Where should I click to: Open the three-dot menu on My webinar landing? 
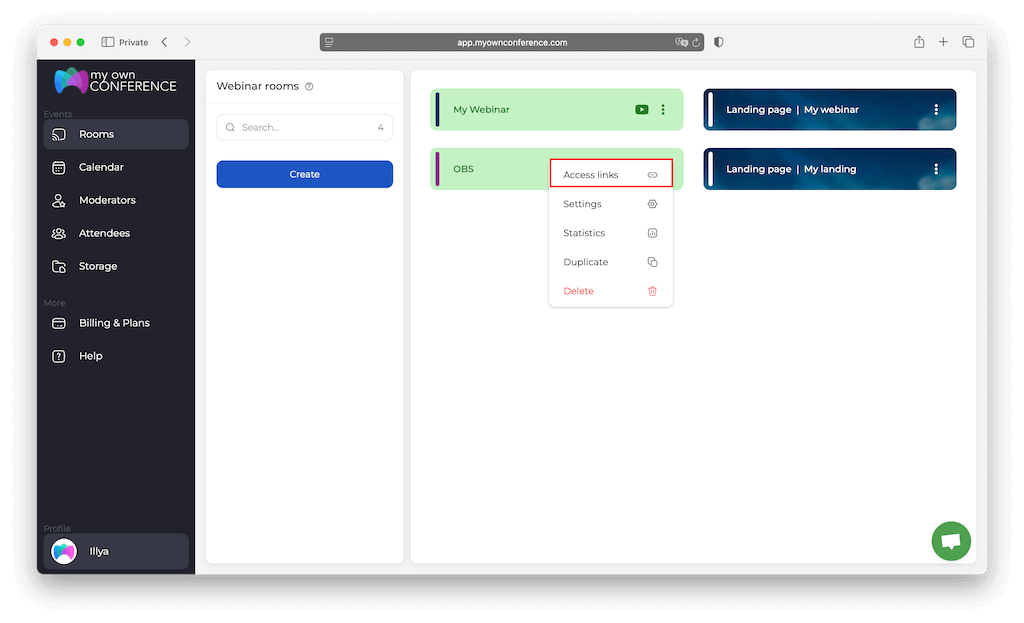(x=936, y=110)
